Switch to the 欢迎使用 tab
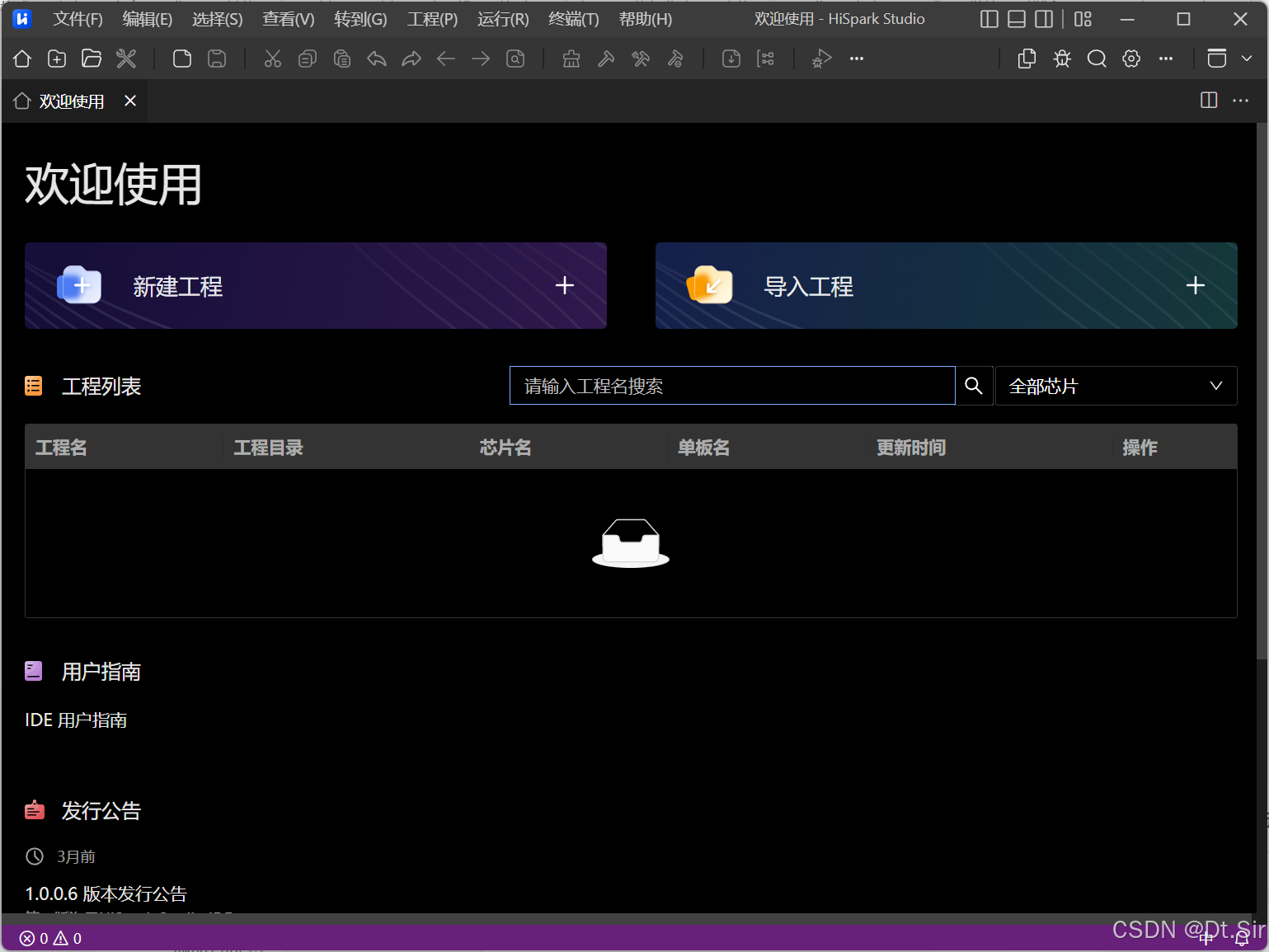 [70, 101]
